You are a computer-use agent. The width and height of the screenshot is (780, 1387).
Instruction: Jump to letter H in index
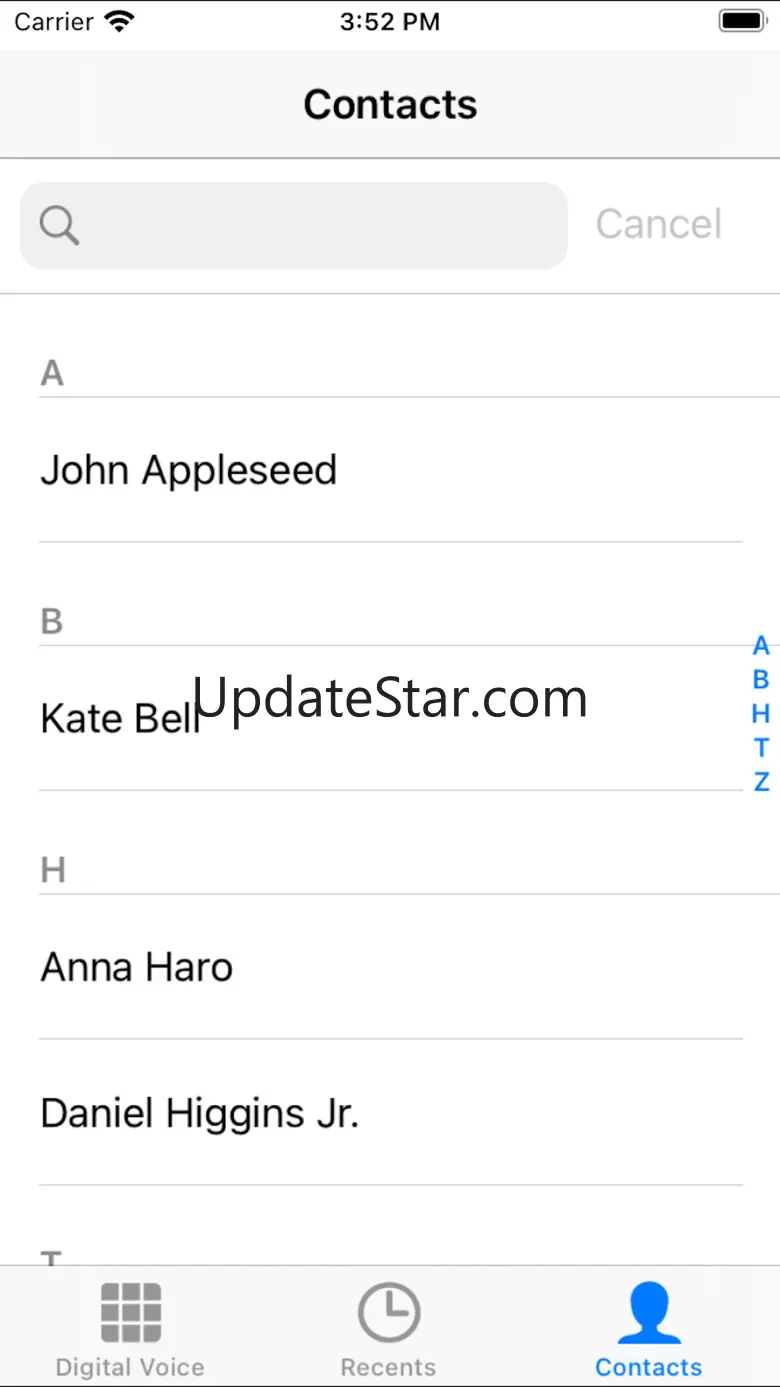click(x=761, y=713)
